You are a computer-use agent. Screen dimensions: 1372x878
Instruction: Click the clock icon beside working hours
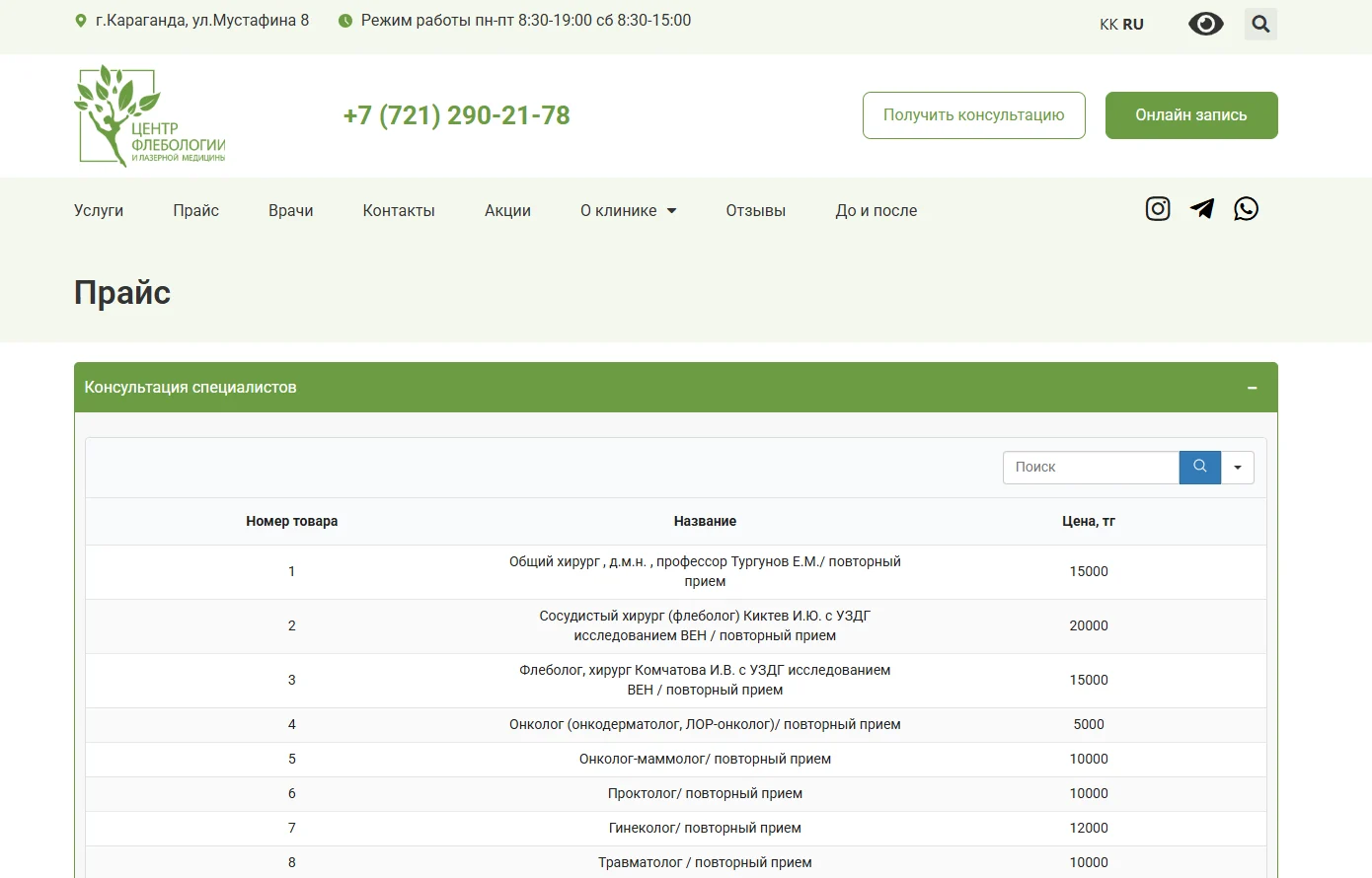click(x=345, y=21)
